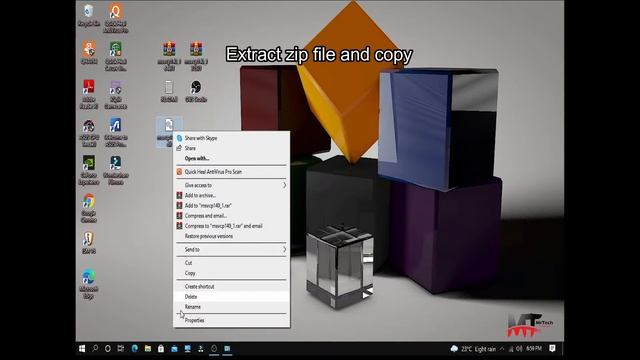
Task: Open the notification center icon
Action: [x=552, y=349]
